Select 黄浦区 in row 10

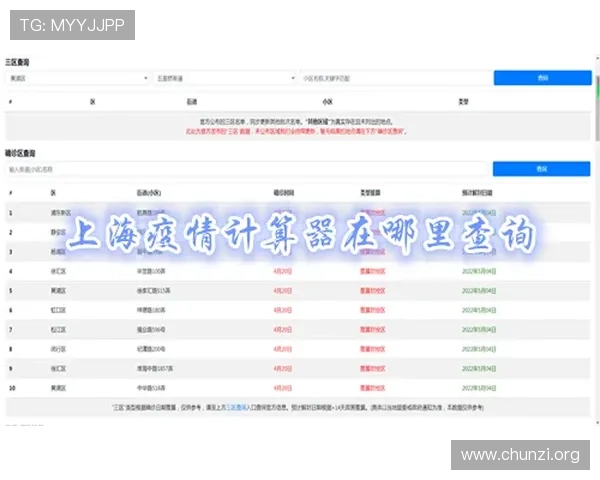point(58,388)
